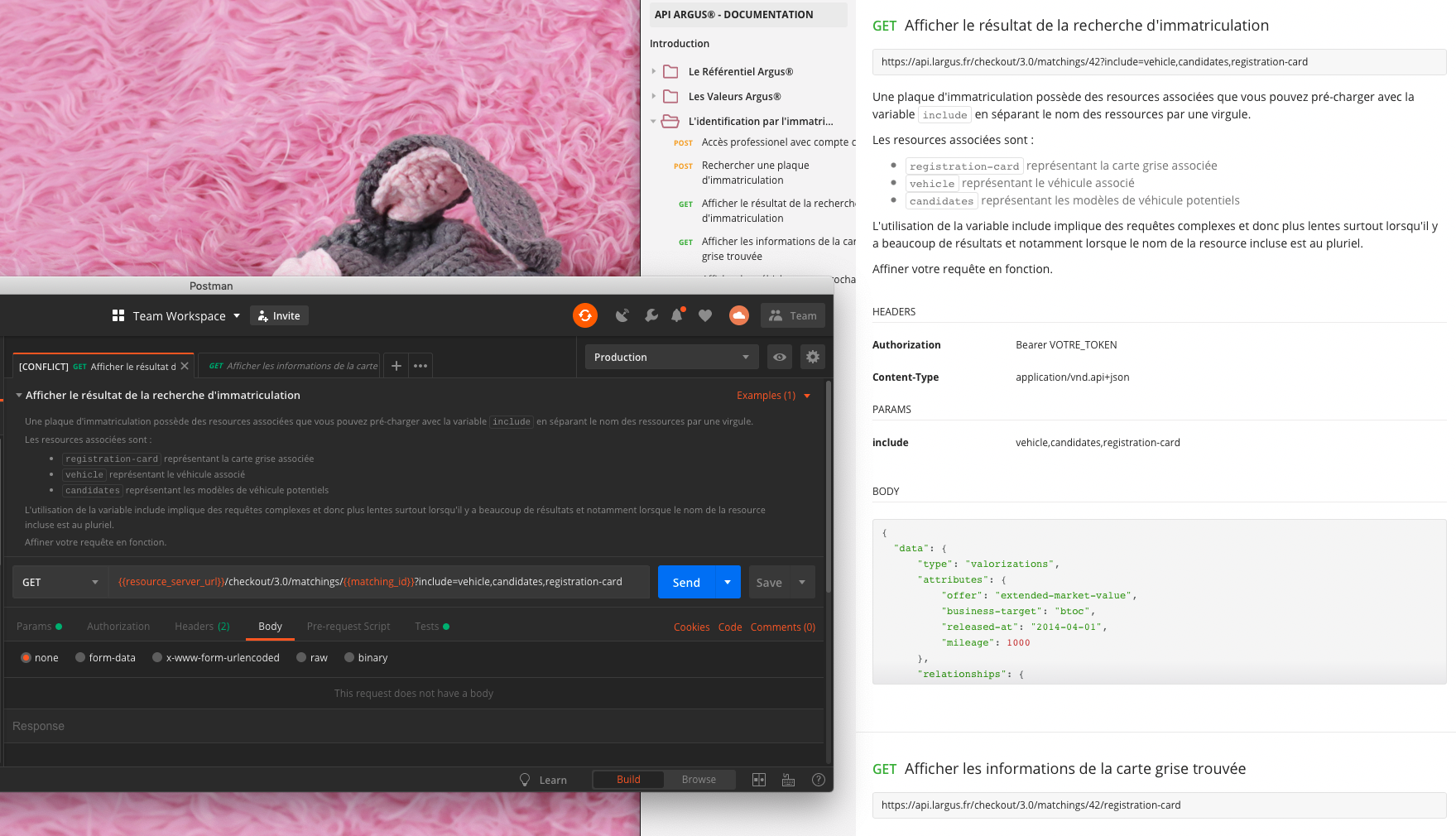Click the blue Send button
Screen dimensions: 1456x836
pos(686,582)
